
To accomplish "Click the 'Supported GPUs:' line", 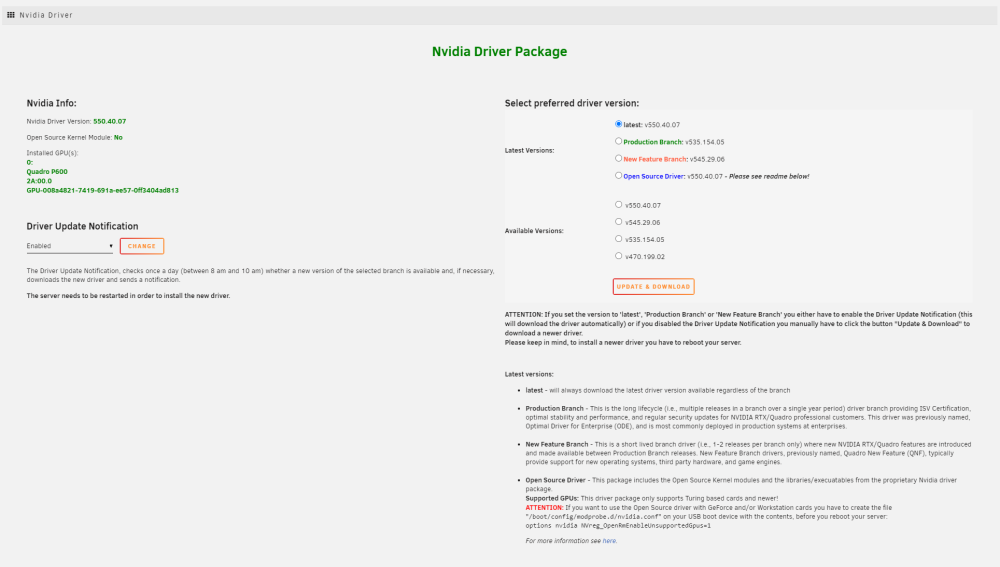I will 651,499.
